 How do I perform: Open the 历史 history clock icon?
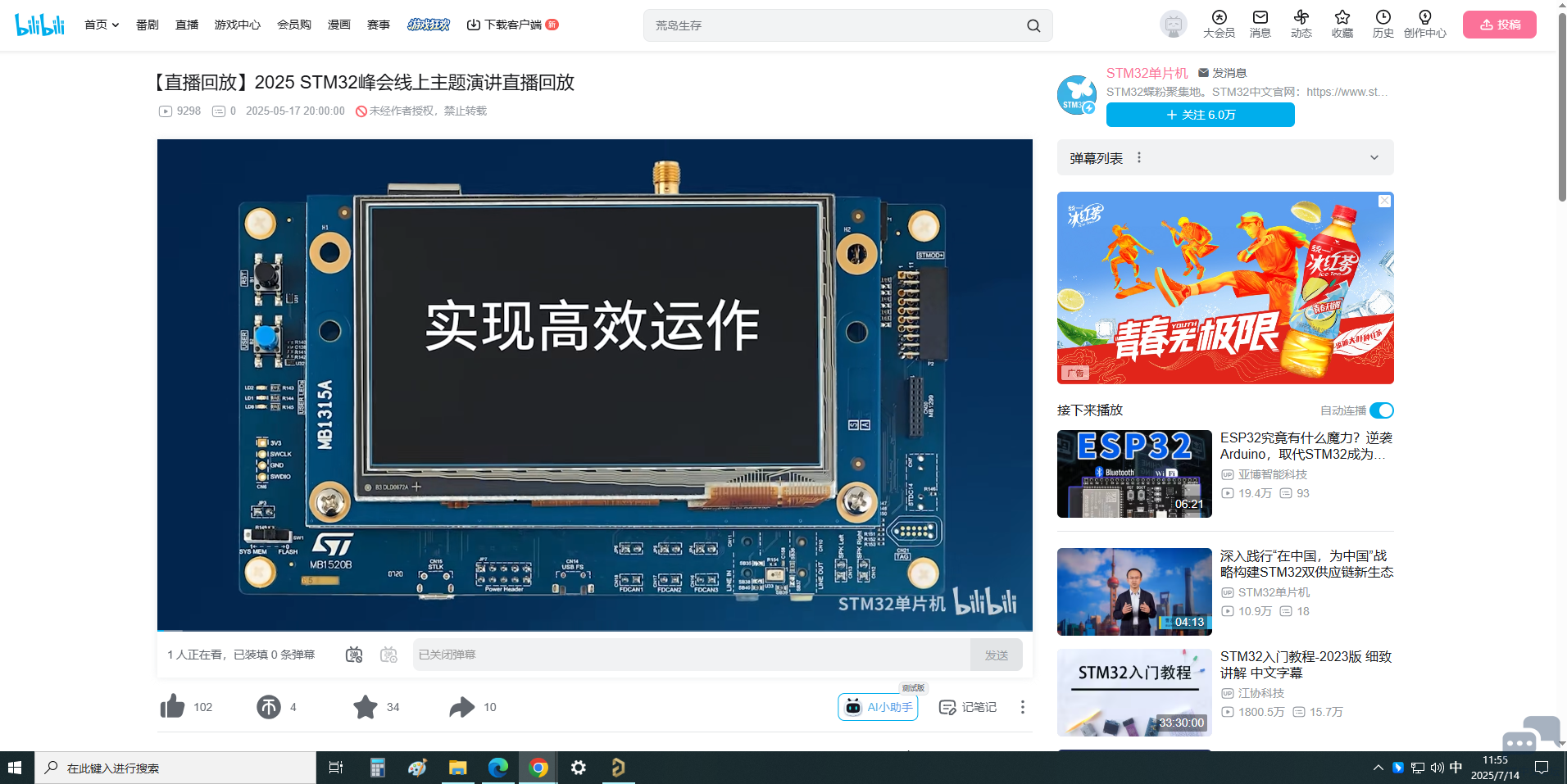(1383, 25)
